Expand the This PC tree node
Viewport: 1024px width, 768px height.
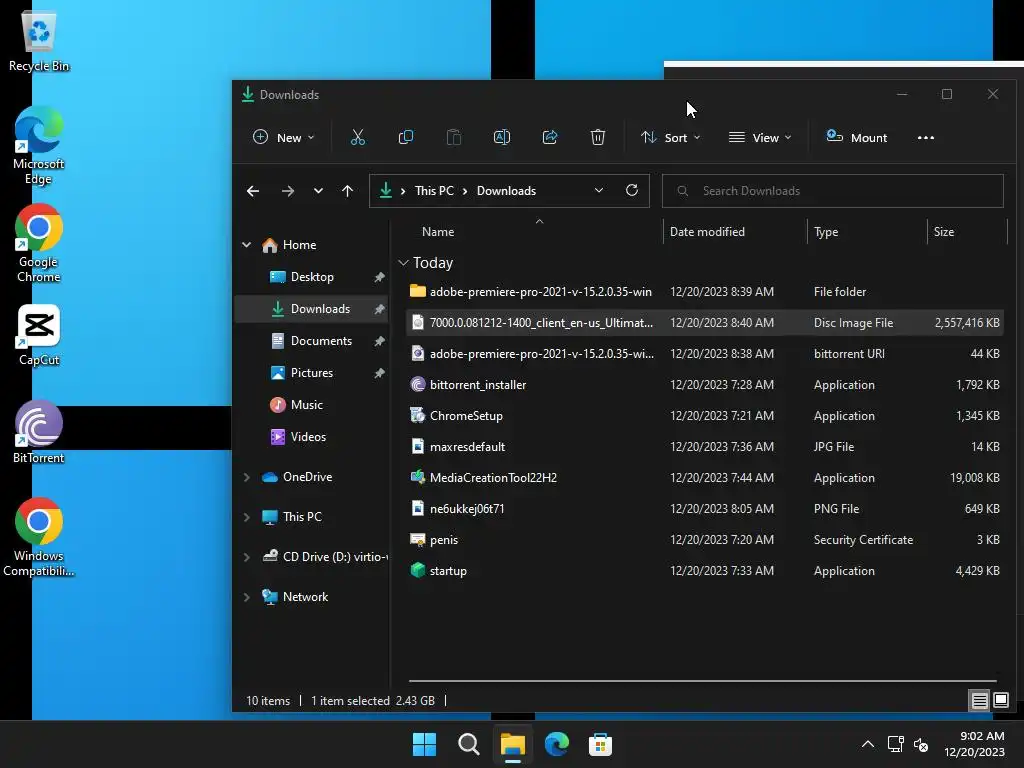[246, 517]
